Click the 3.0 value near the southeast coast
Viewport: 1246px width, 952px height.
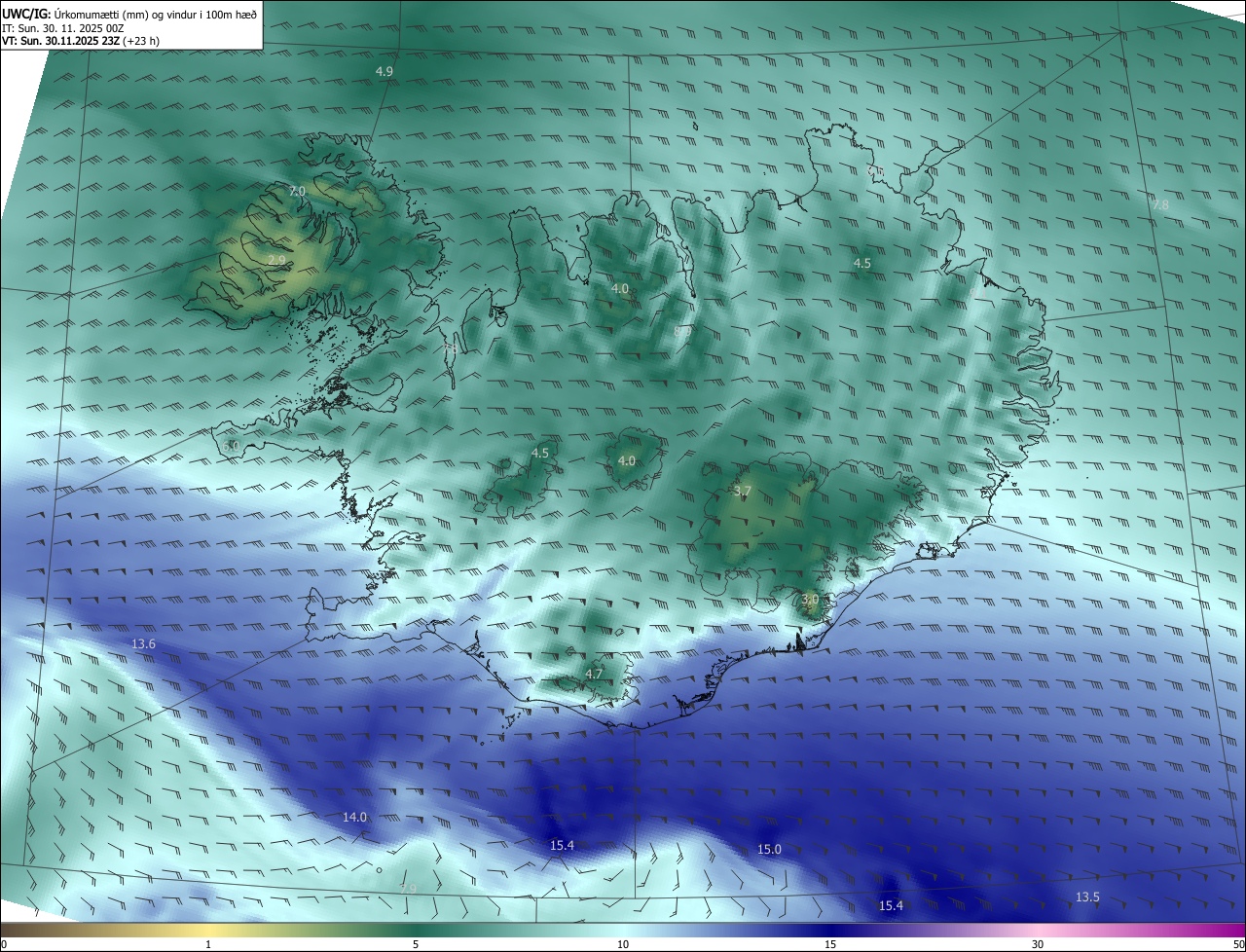point(810,600)
